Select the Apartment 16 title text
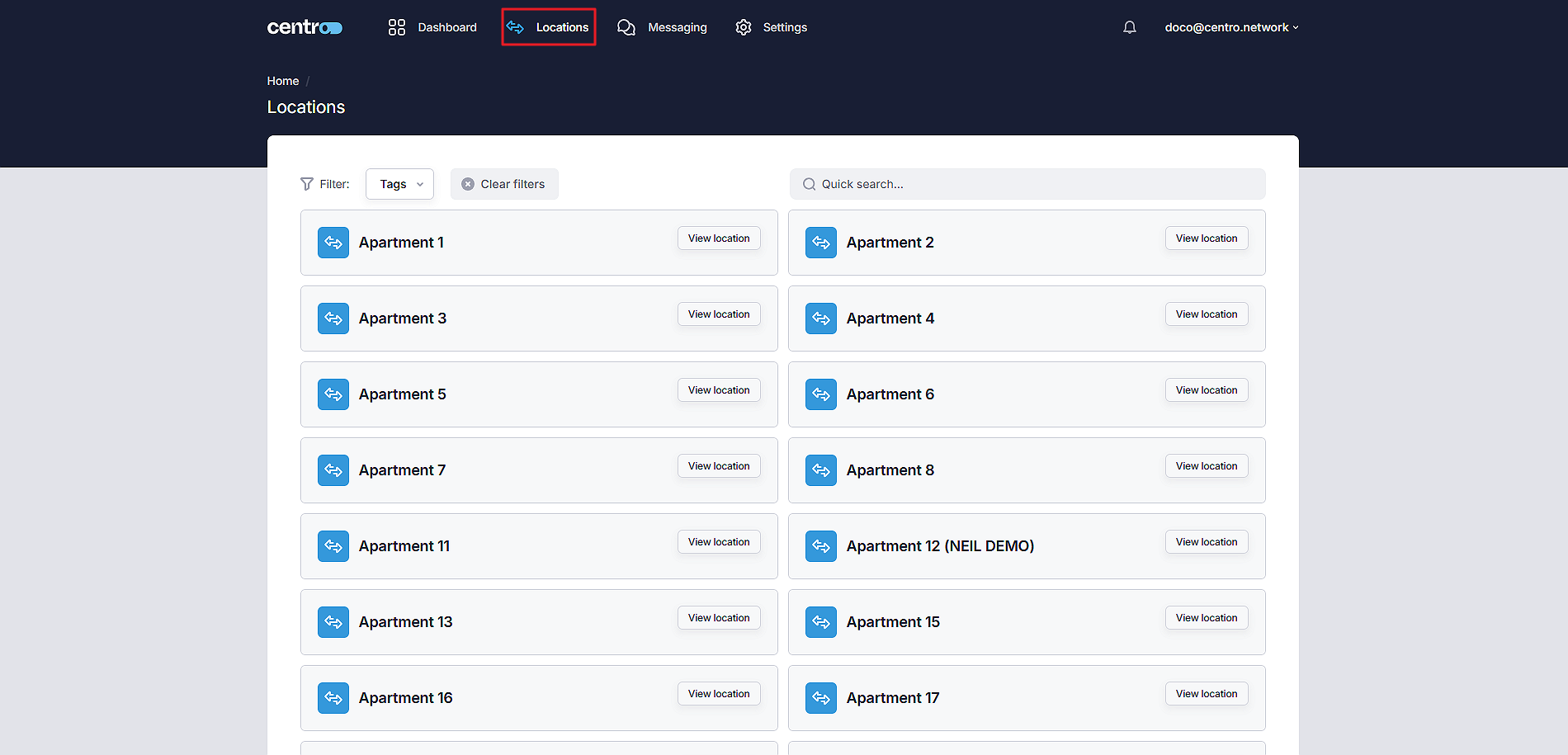 coord(405,698)
